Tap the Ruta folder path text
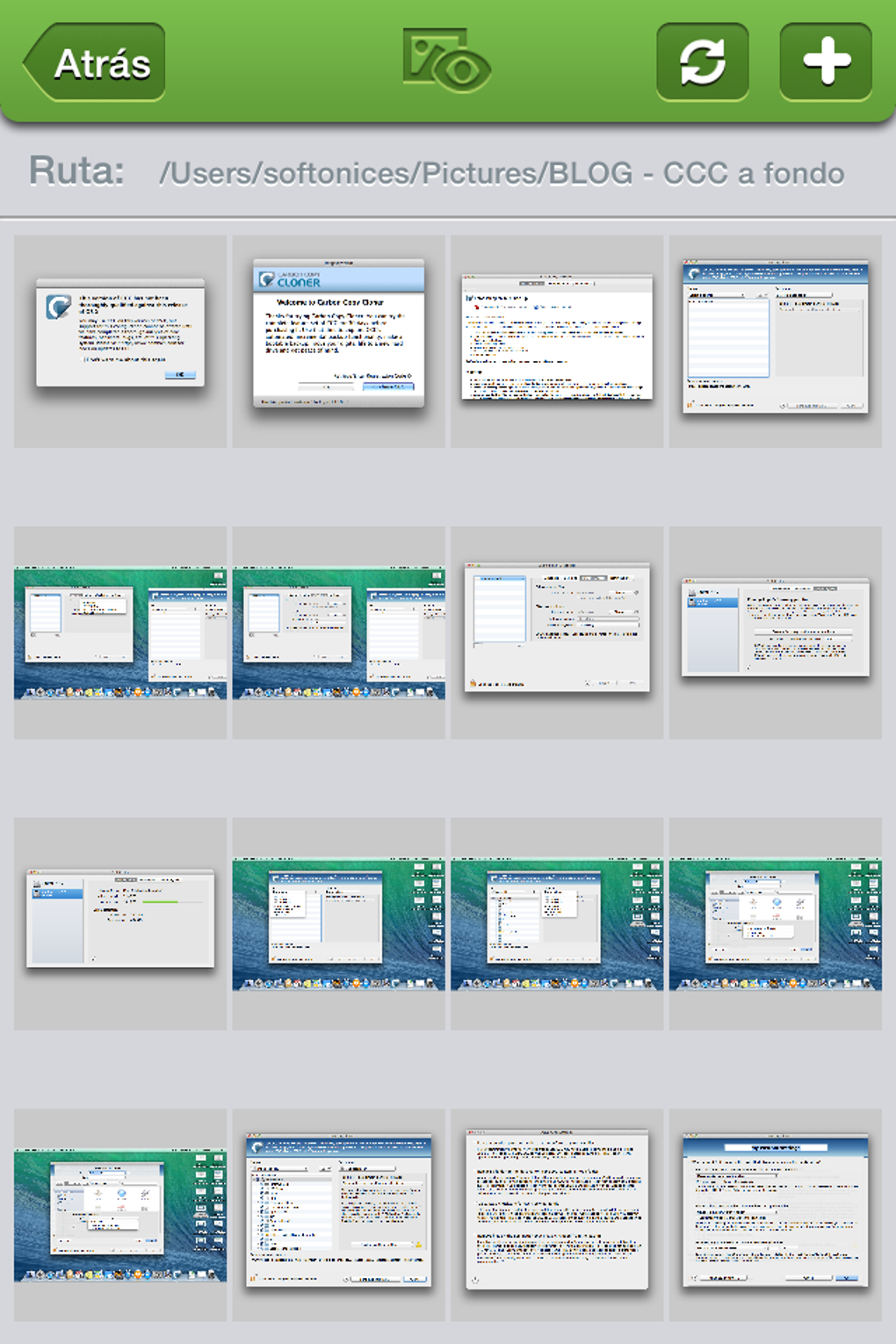This screenshot has width=896, height=1344. [501, 173]
